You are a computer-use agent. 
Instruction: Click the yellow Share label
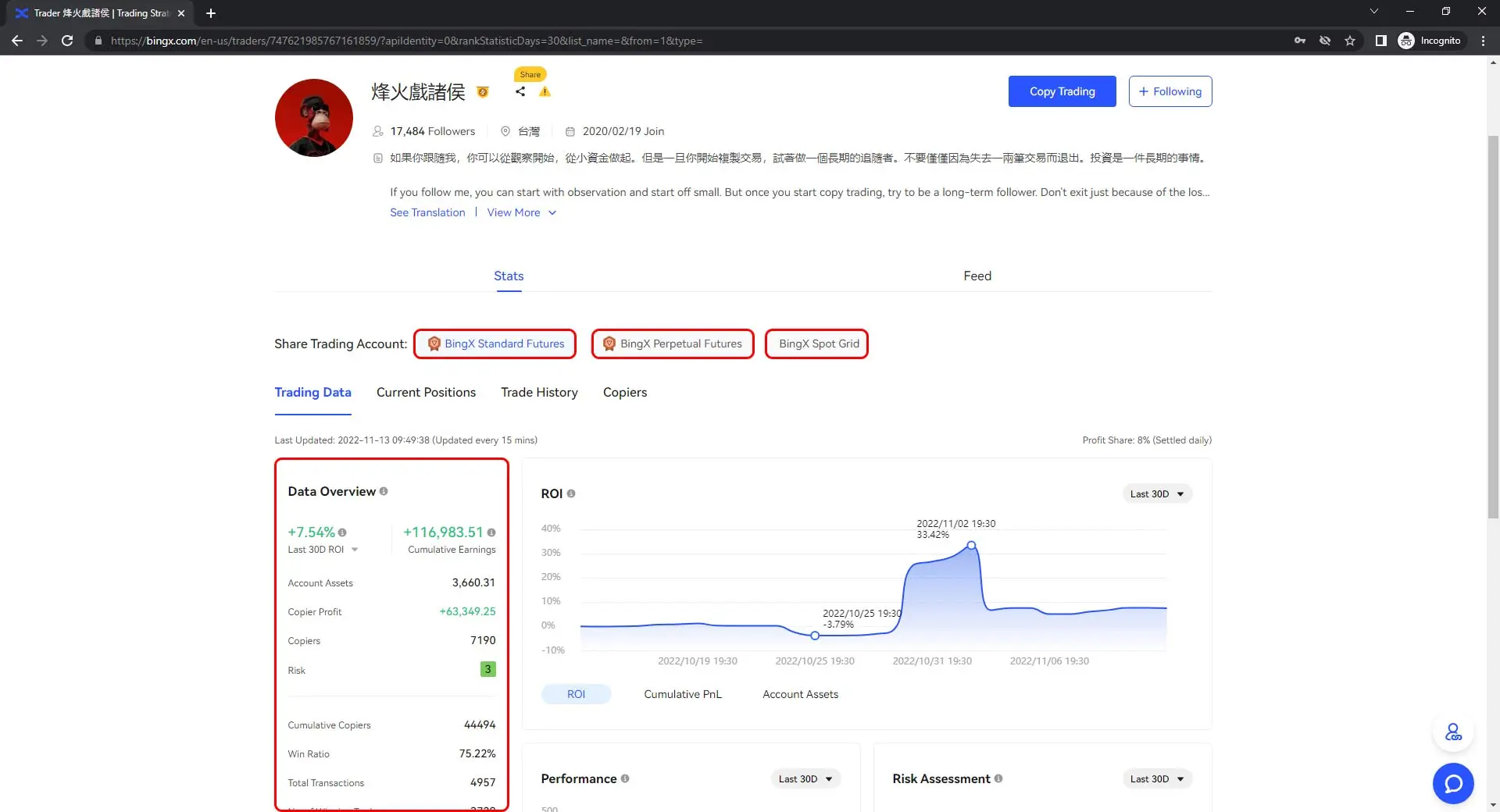[530, 74]
